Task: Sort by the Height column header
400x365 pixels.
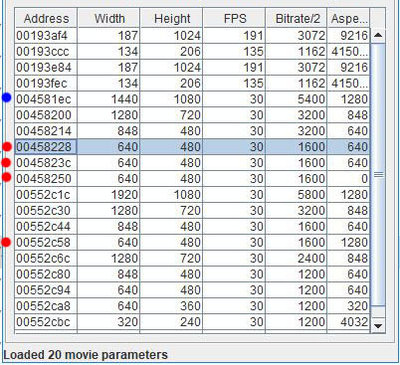Action: [x=172, y=18]
